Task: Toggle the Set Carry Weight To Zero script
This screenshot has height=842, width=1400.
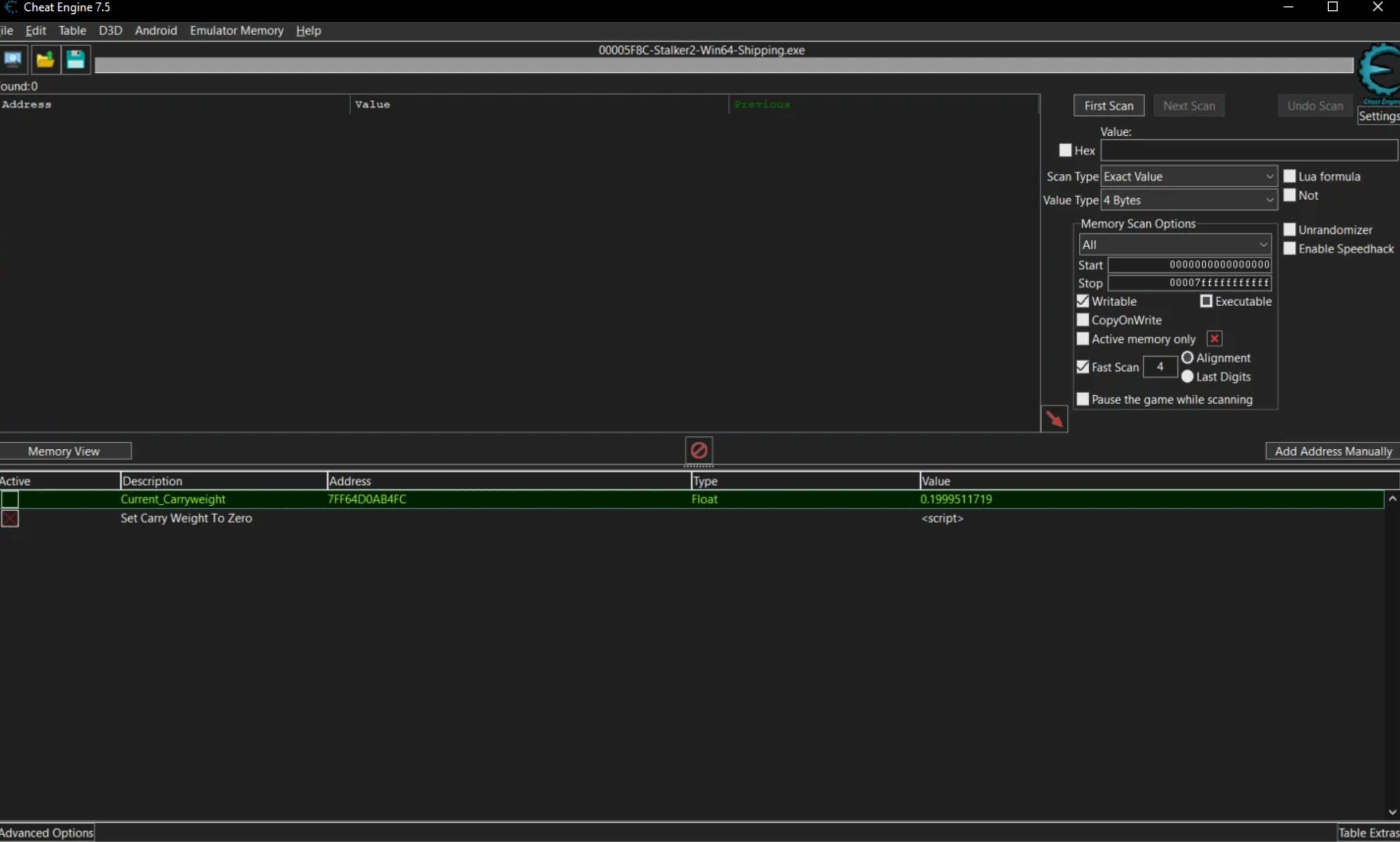Action: coord(10,518)
